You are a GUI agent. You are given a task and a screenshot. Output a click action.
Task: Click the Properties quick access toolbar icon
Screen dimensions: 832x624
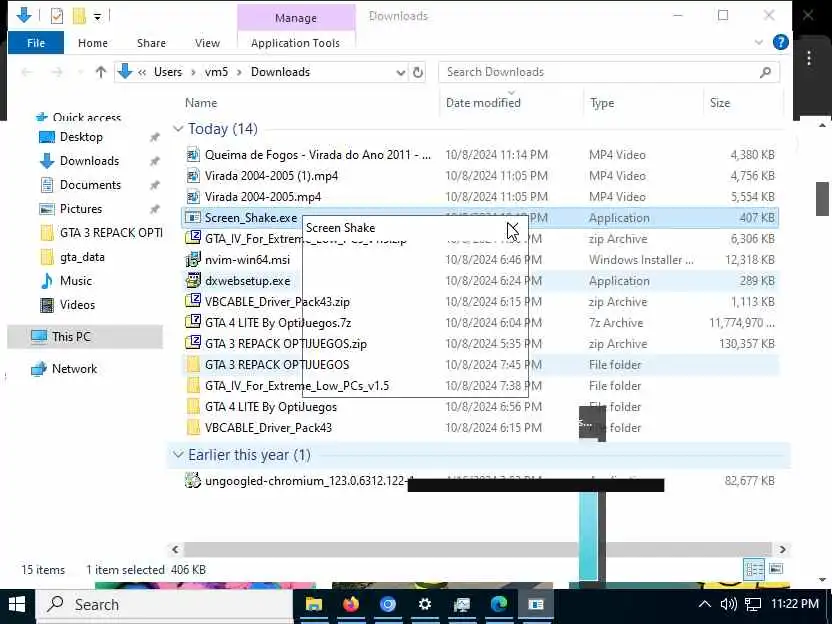57,16
